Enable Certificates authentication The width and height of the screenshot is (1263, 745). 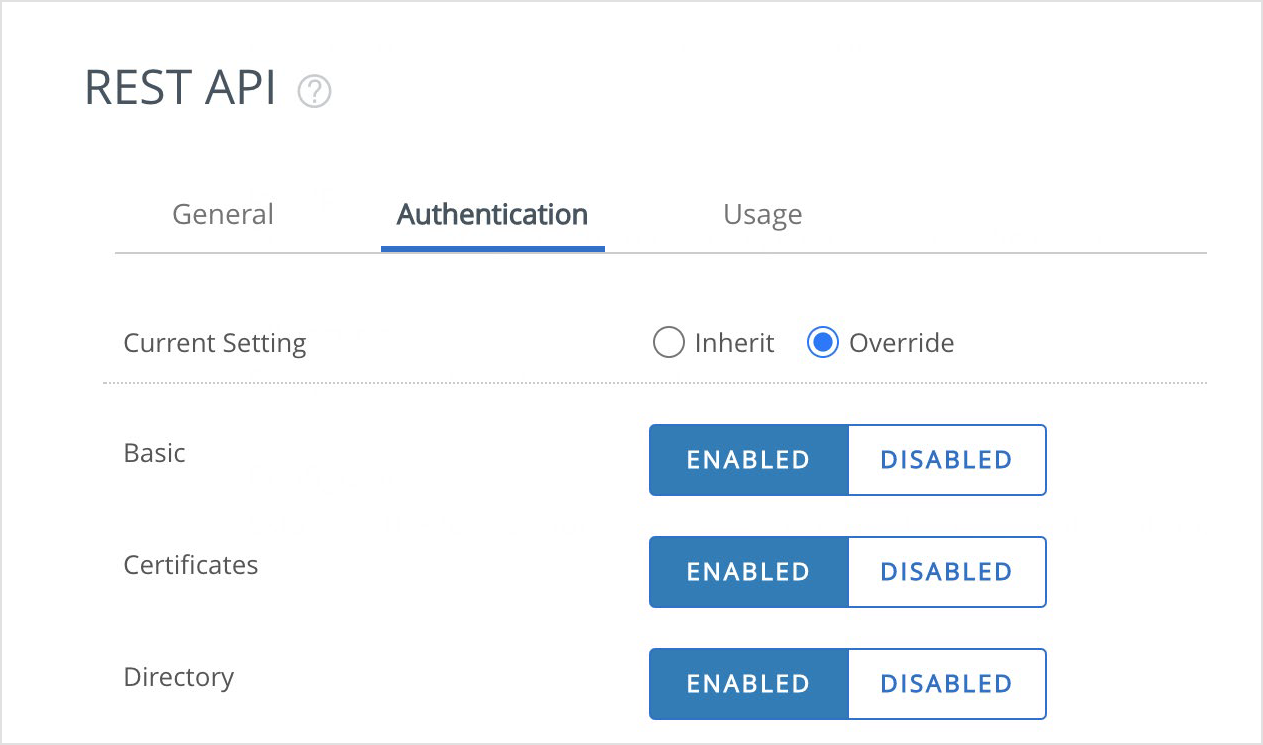click(x=748, y=572)
